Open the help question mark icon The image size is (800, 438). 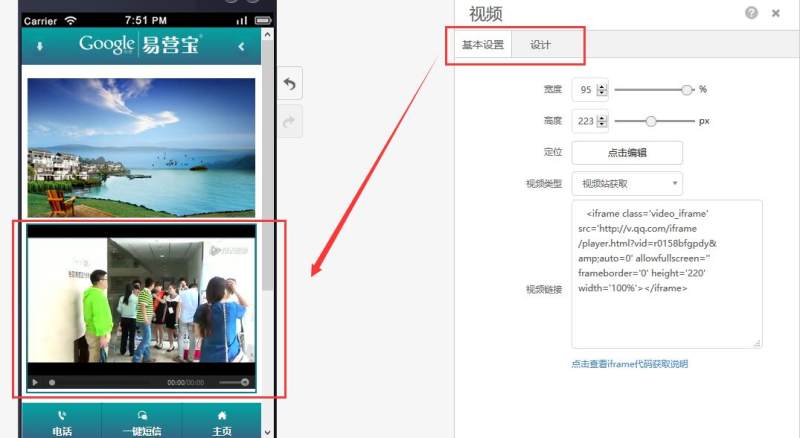[751, 13]
